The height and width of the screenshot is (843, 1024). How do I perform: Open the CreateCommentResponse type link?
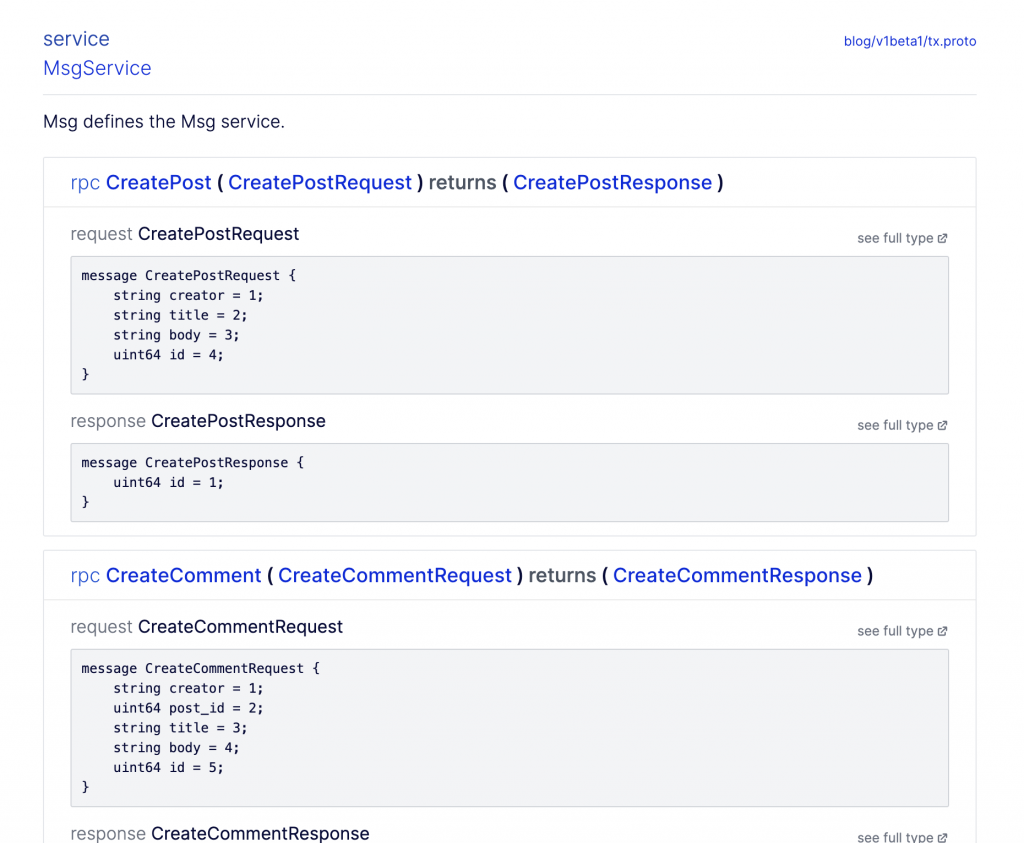[737, 575]
